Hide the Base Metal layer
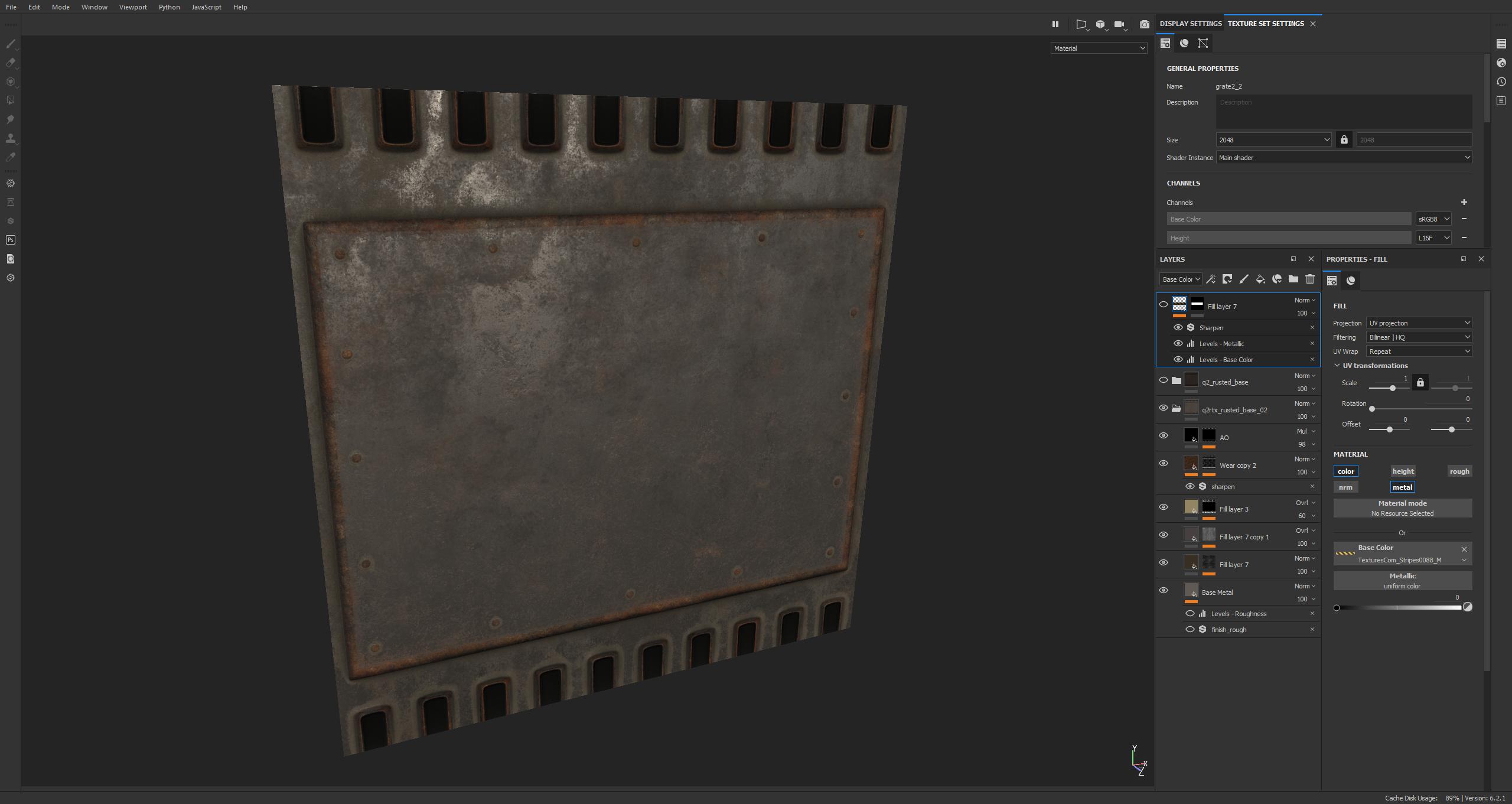Viewport: 1512px width, 804px height. coord(1164,591)
